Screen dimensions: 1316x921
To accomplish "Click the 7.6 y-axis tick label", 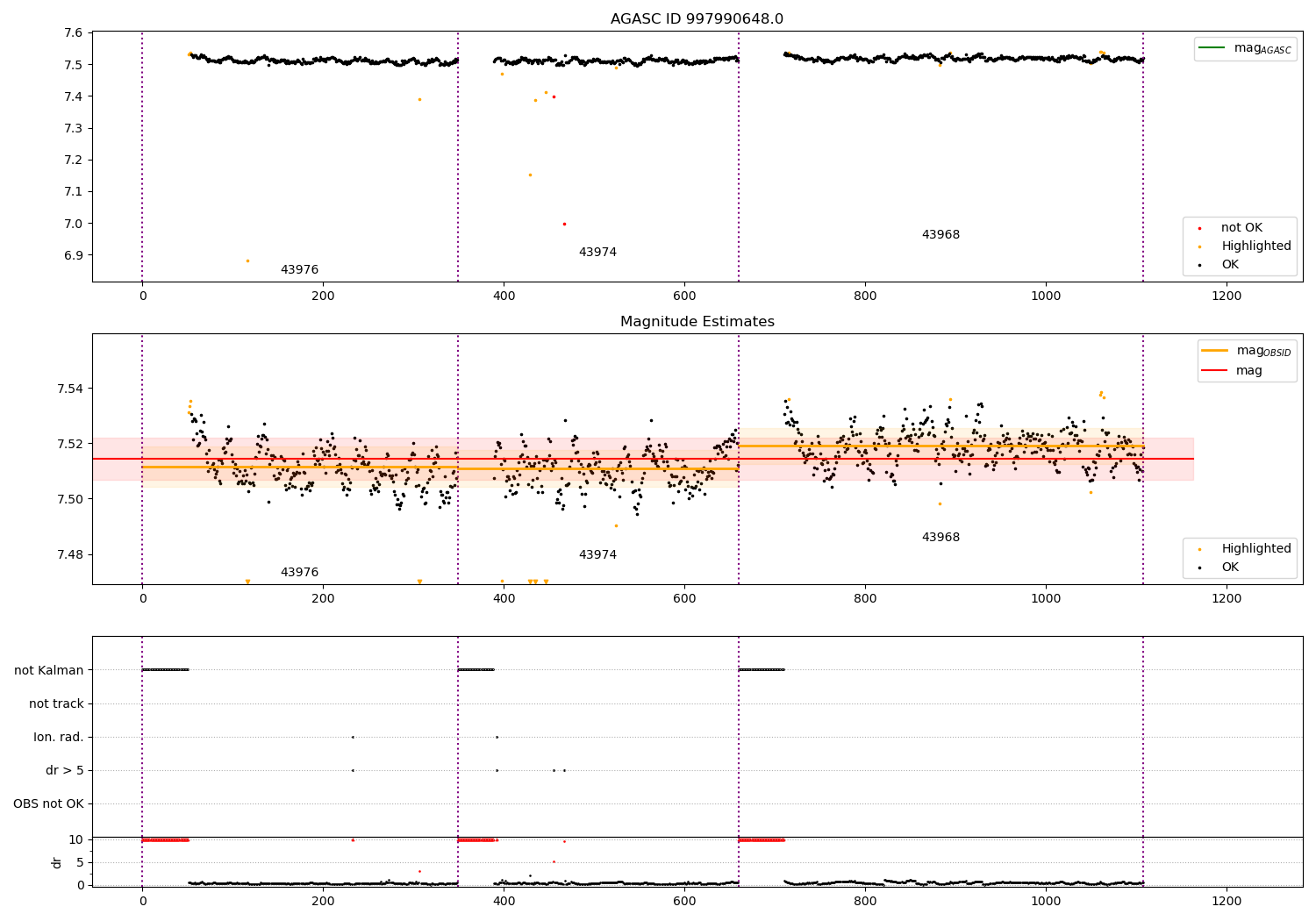I will point(75,33).
